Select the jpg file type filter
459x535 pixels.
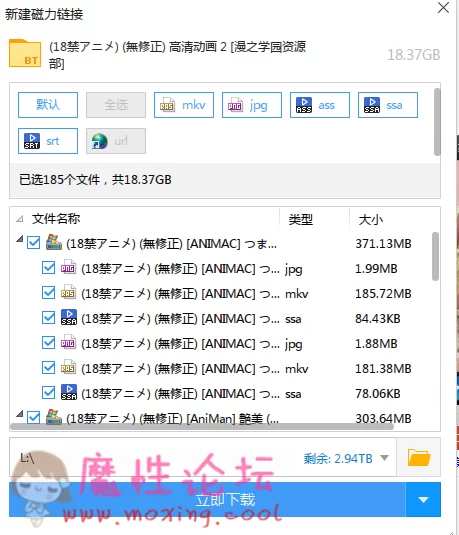[x=252, y=105]
